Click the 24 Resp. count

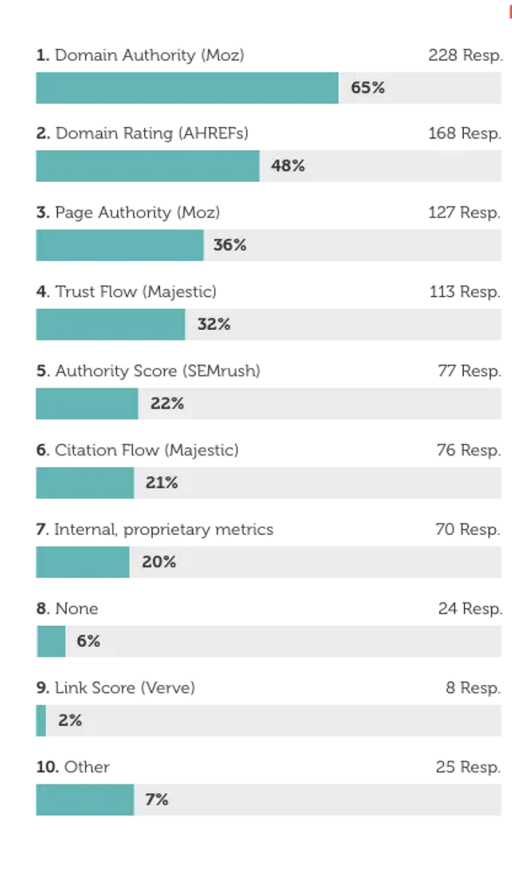coord(470,609)
